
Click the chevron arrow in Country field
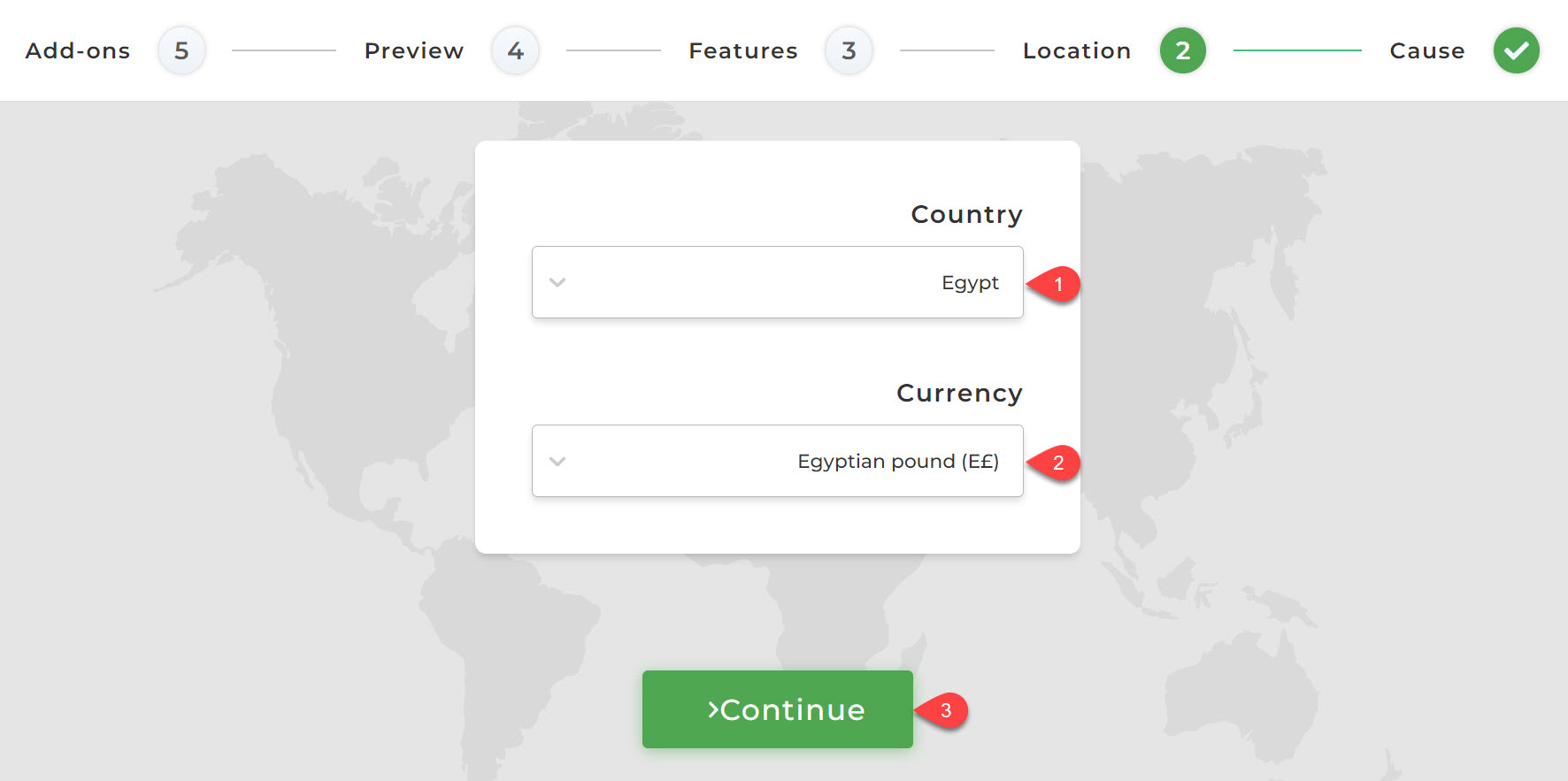coord(557,282)
